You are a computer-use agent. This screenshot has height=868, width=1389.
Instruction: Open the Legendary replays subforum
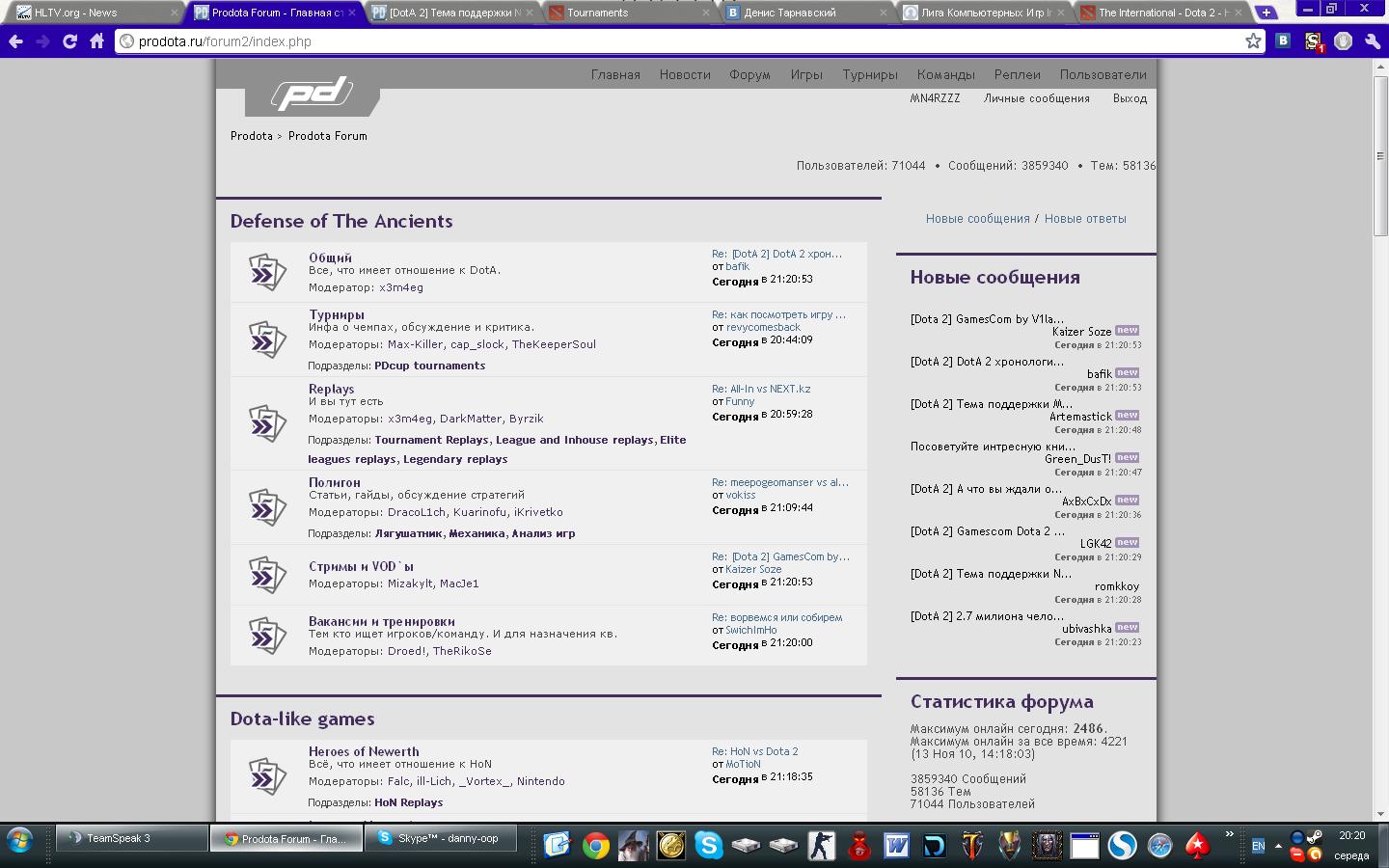[455, 459]
